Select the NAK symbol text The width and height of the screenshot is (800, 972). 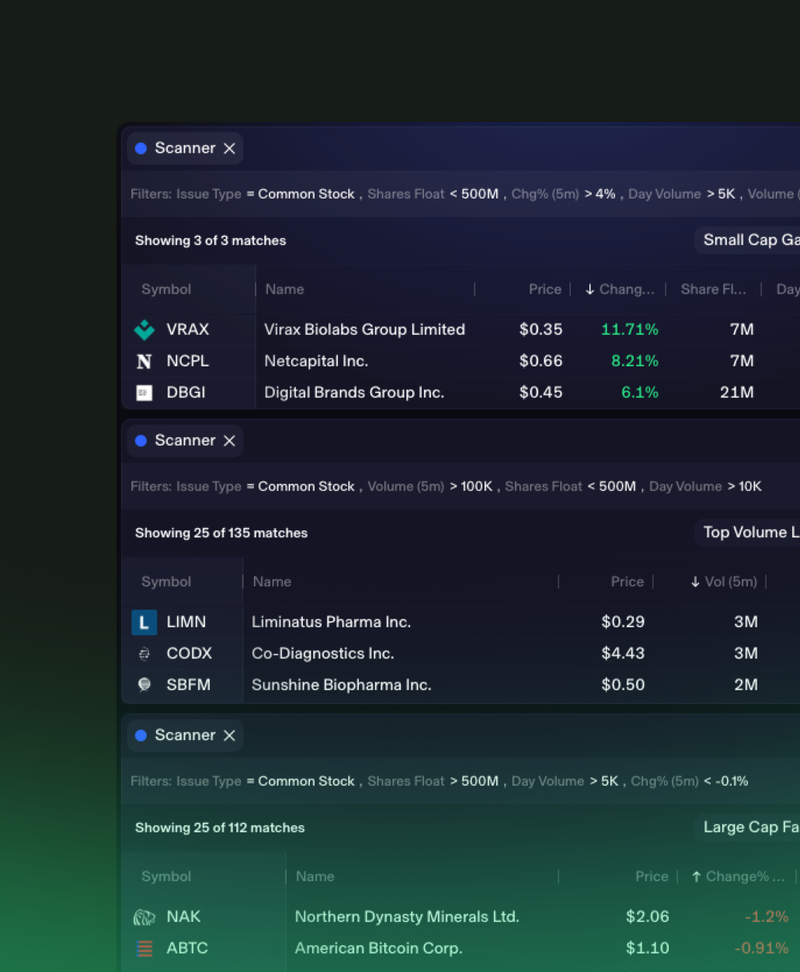pyautogui.click(x=183, y=917)
